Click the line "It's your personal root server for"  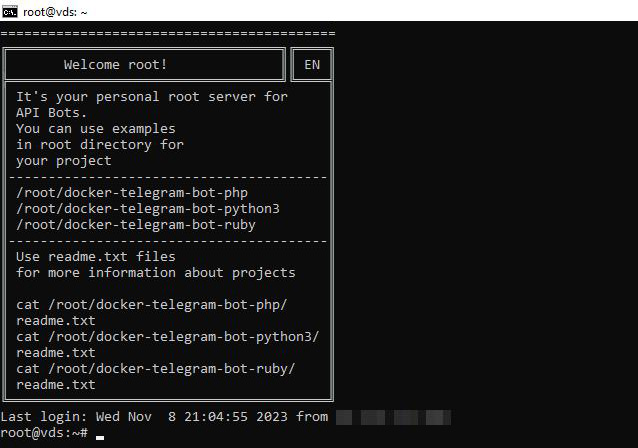tap(152, 97)
